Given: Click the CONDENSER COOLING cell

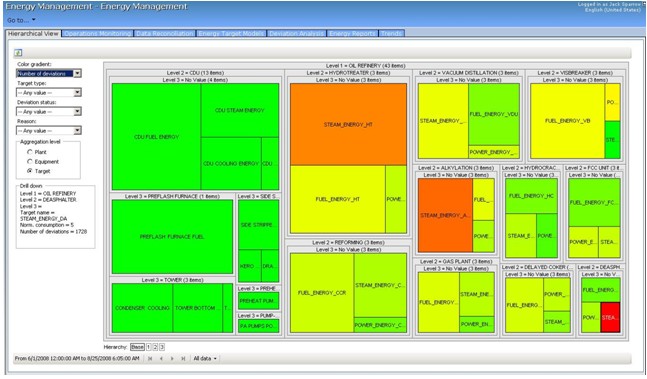Looking at the screenshot, I should pyautogui.click(x=142, y=308).
